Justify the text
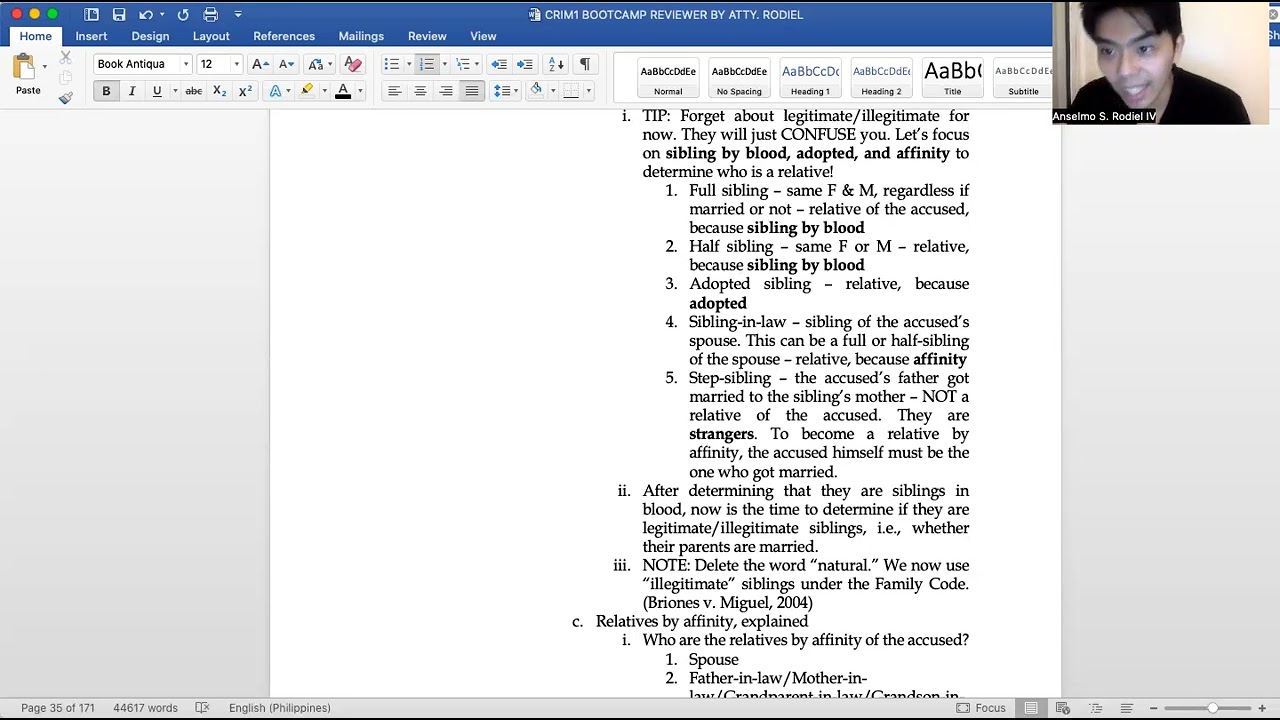This screenshot has height=720, width=1280. [472, 91]
